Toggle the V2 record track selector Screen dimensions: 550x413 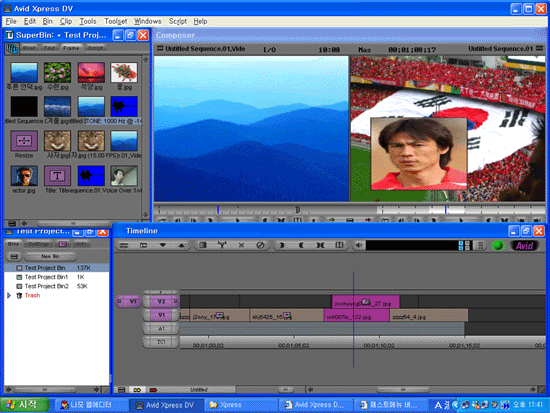(x=161, y=301)
